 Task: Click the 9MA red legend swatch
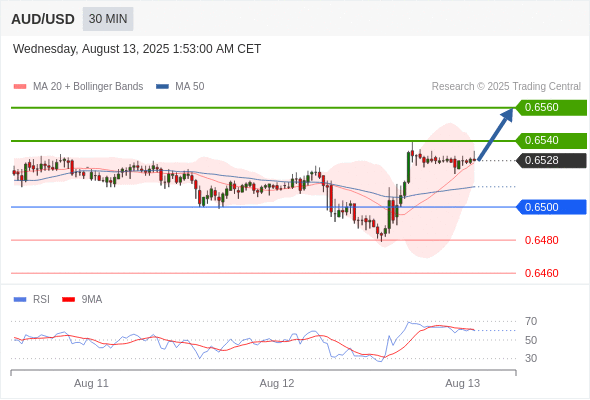tap(68, 300)
